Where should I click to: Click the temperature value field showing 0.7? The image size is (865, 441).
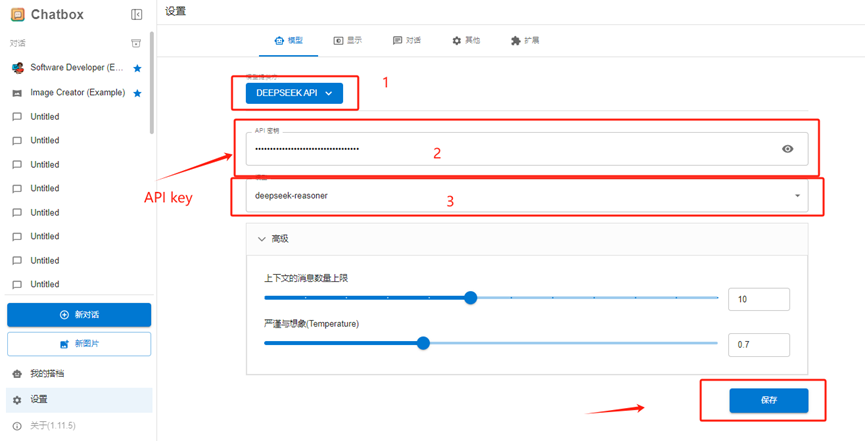point(759,345)
